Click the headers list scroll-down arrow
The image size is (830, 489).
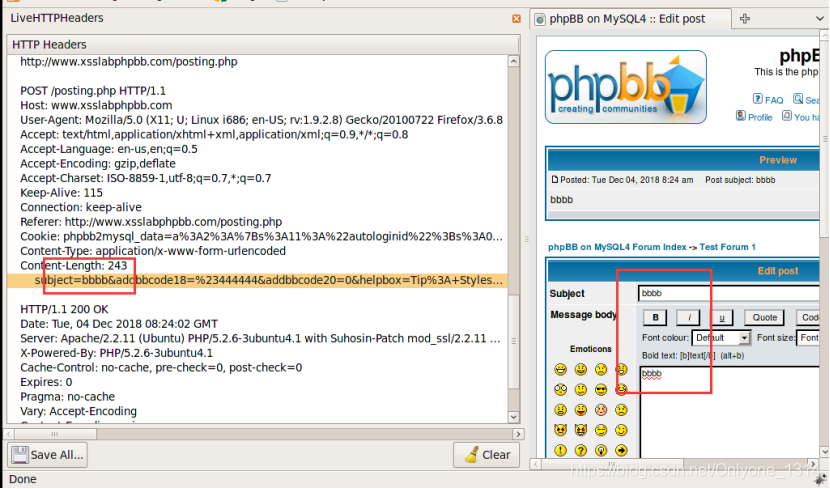tap(513, 417)
